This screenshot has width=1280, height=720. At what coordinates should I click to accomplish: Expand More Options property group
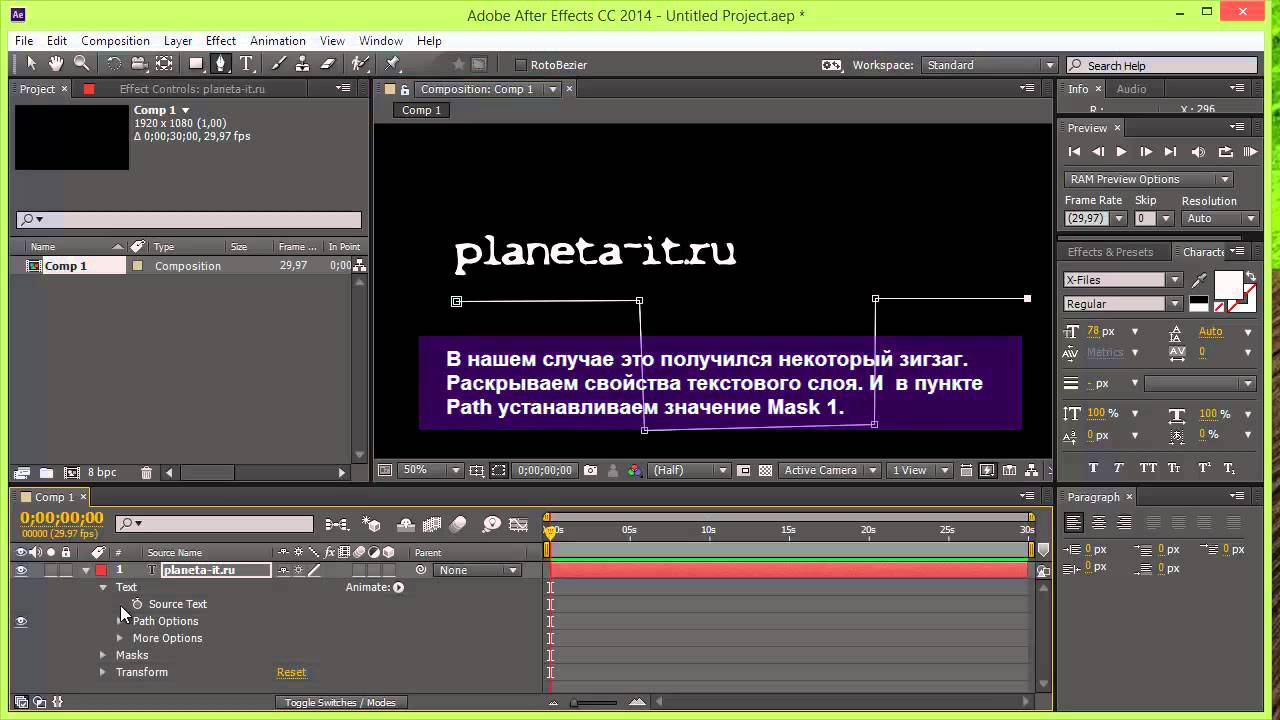pyautogui.click(x=120, y=638)
